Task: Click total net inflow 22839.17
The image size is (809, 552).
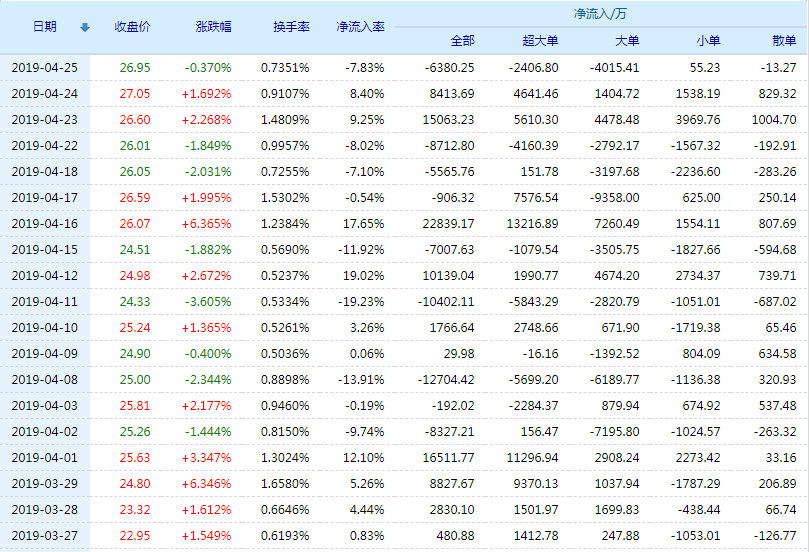Action: tap(448, 224)
